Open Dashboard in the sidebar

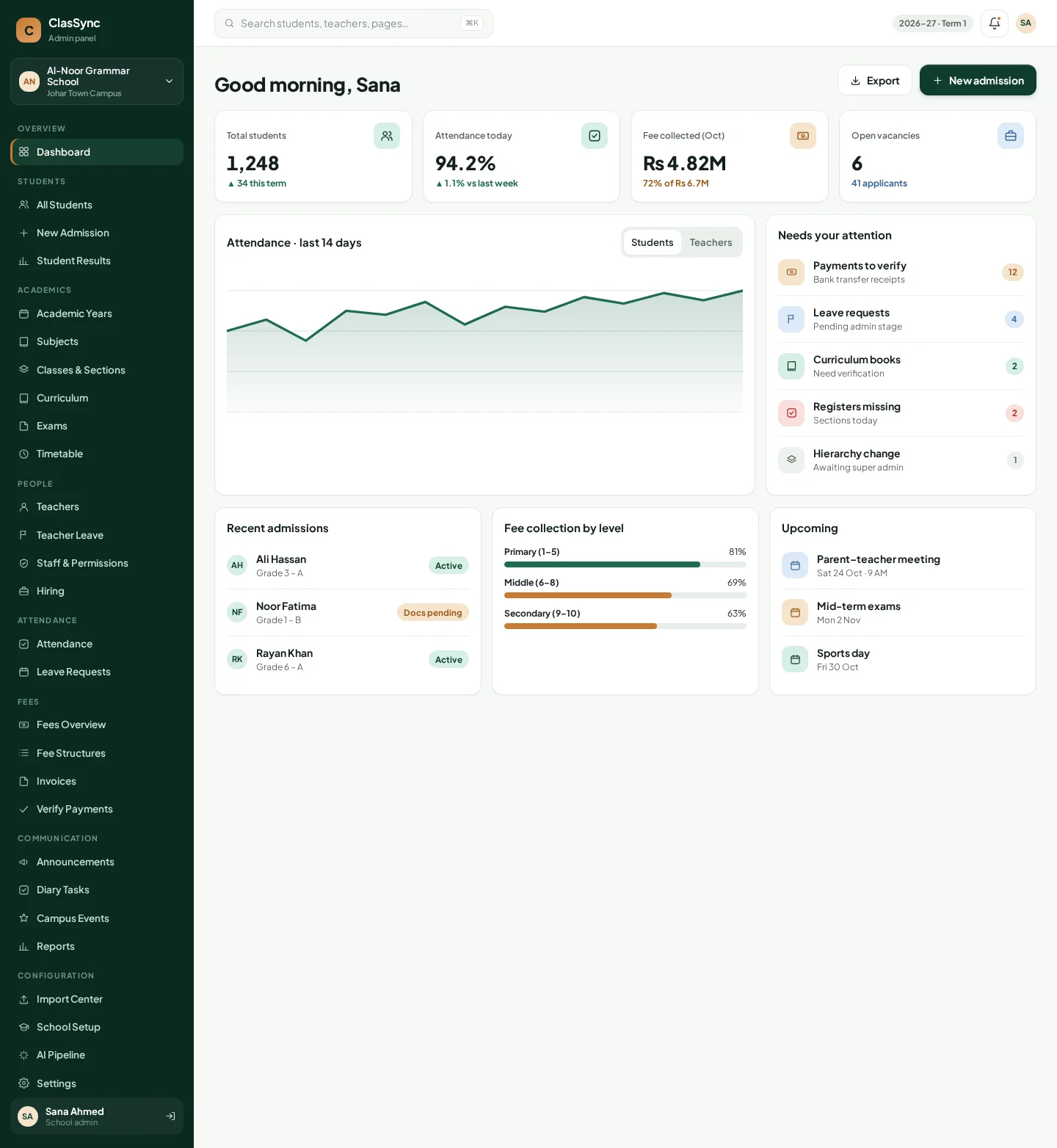coord(97,152)
